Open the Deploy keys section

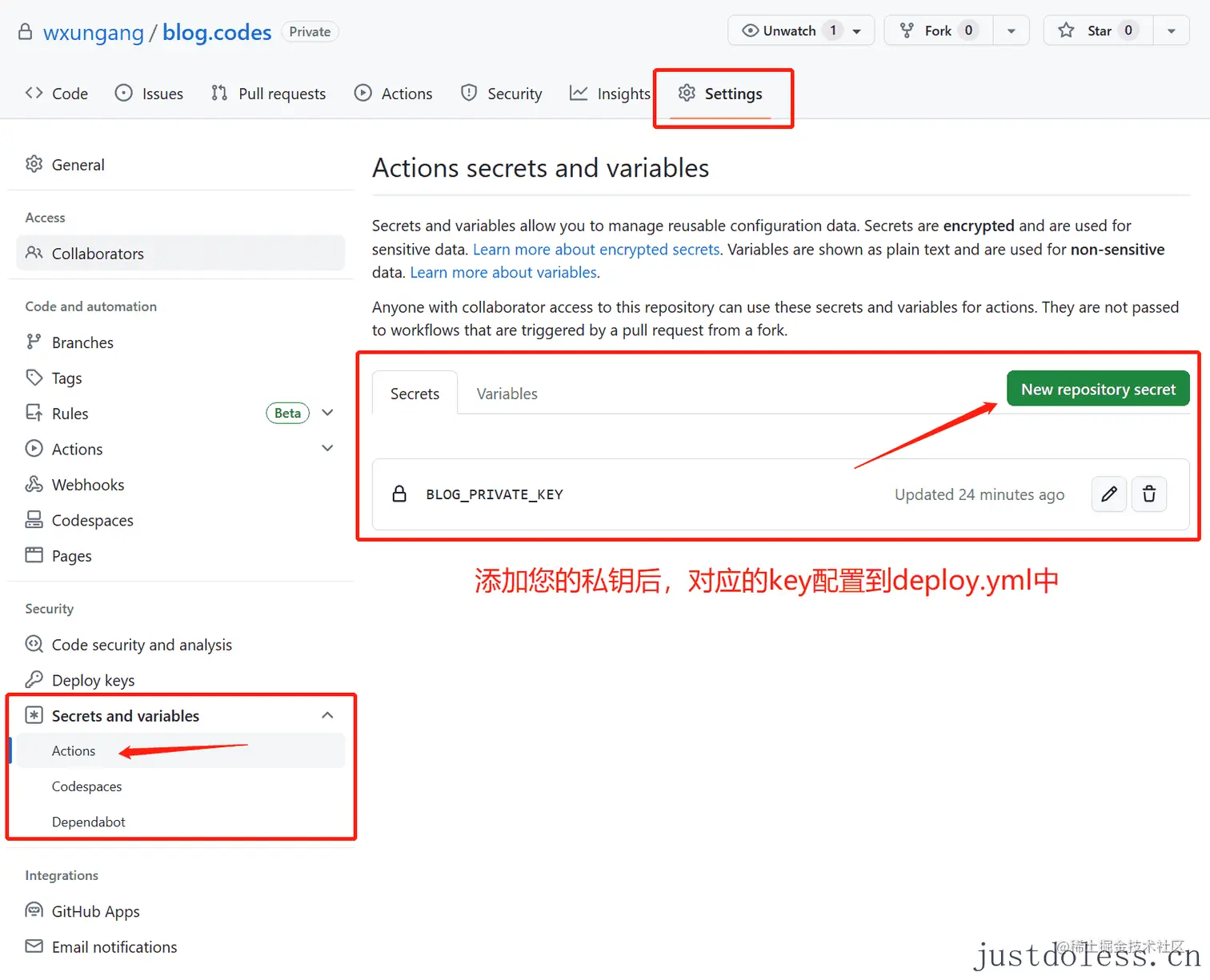point(92,679)
